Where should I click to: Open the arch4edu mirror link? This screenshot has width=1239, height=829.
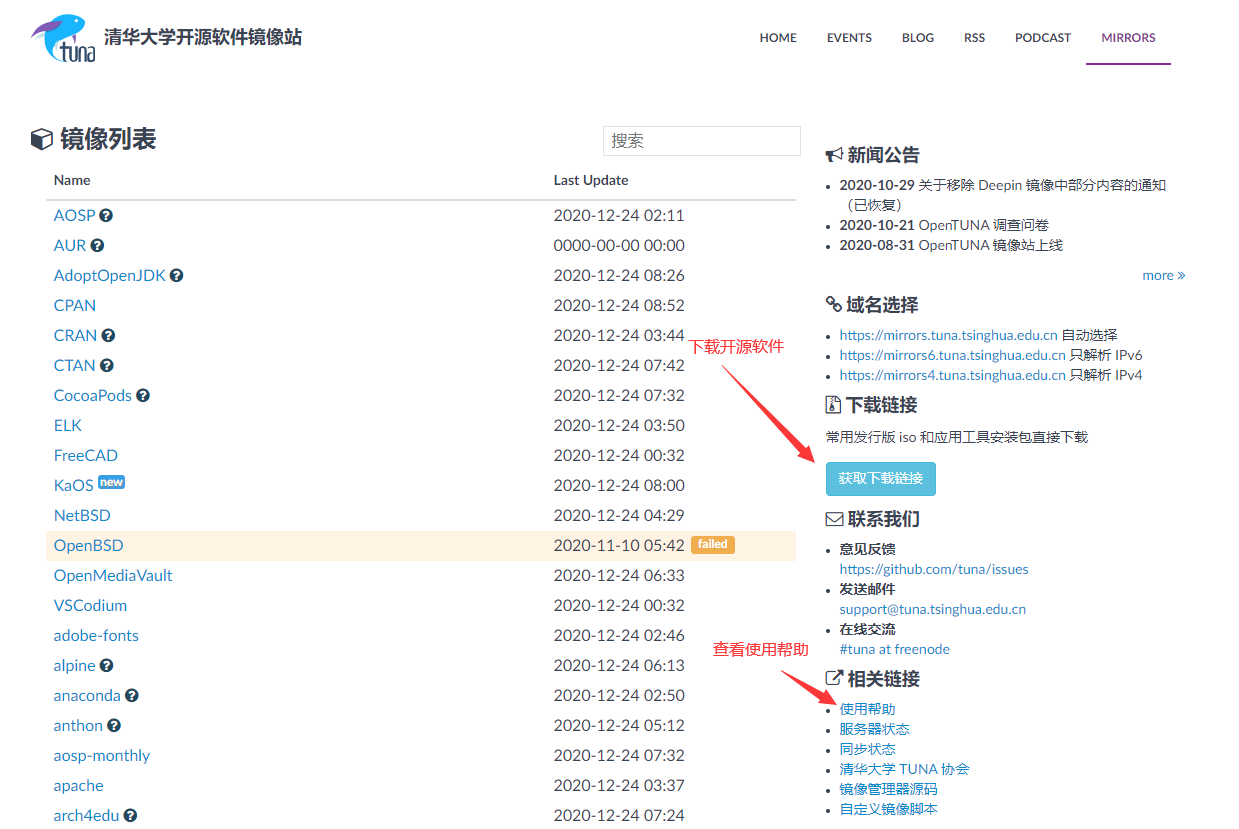[86, 815]
